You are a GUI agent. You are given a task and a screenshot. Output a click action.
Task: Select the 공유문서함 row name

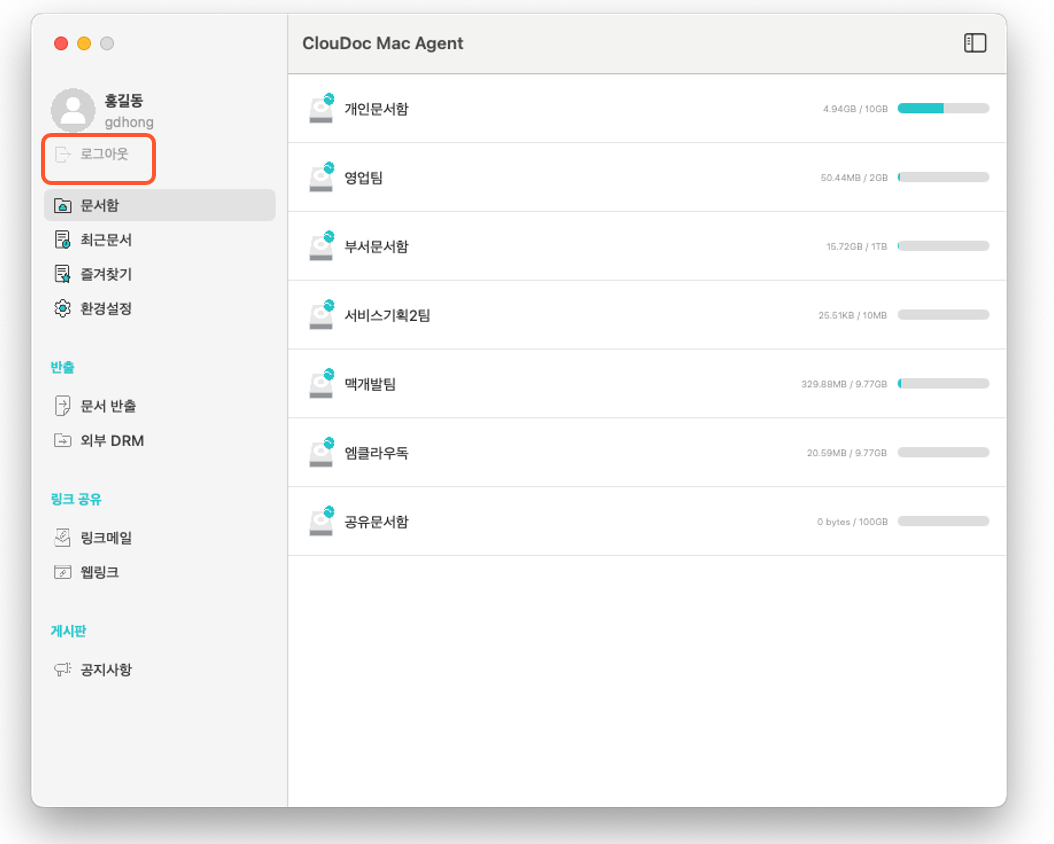[x=376, y=522]
